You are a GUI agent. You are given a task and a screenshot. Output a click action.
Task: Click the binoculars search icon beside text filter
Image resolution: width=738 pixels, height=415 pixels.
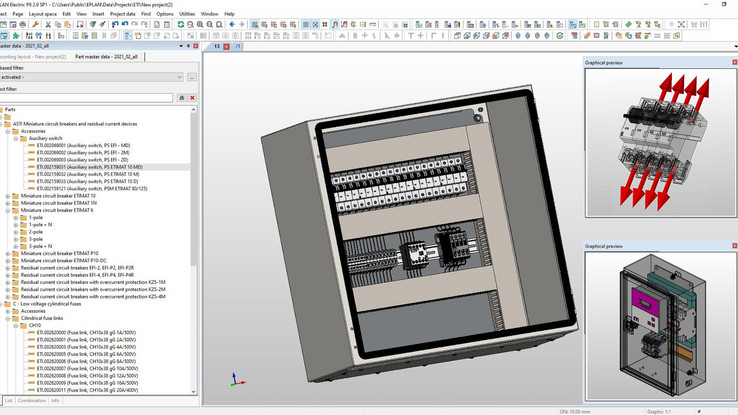point(182,97)
